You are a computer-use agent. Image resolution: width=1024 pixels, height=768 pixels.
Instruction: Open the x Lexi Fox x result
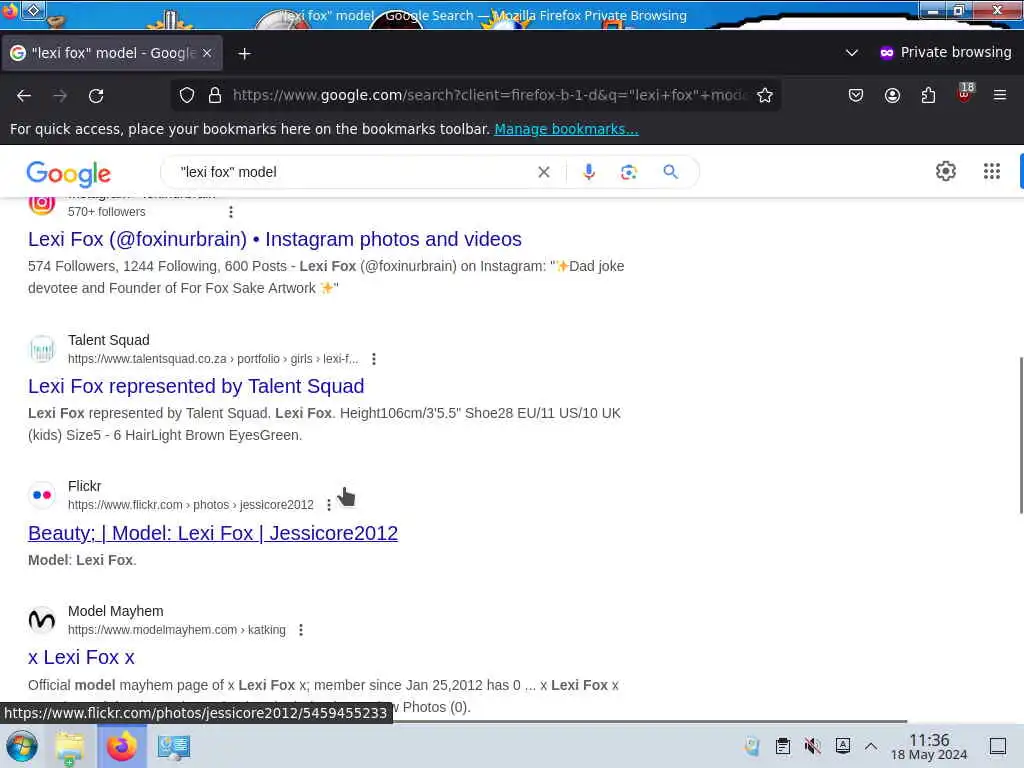pos(81,657)
